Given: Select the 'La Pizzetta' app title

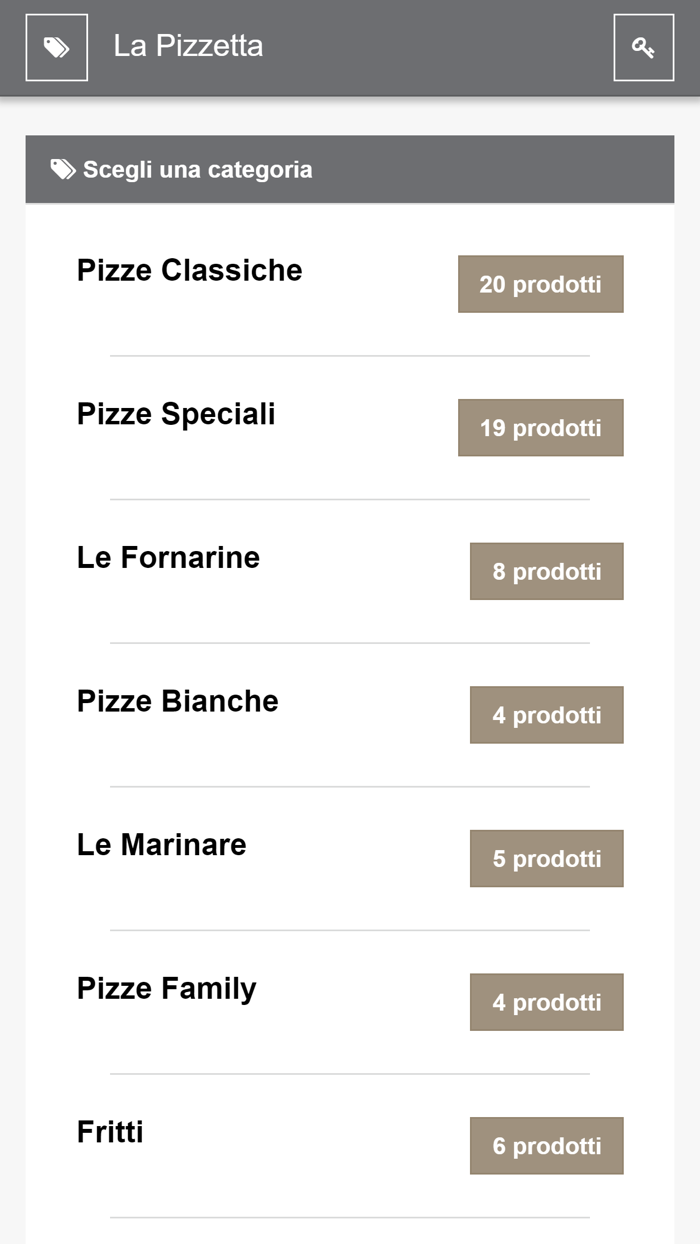Looking at the screenshot, I should point(189,45).
